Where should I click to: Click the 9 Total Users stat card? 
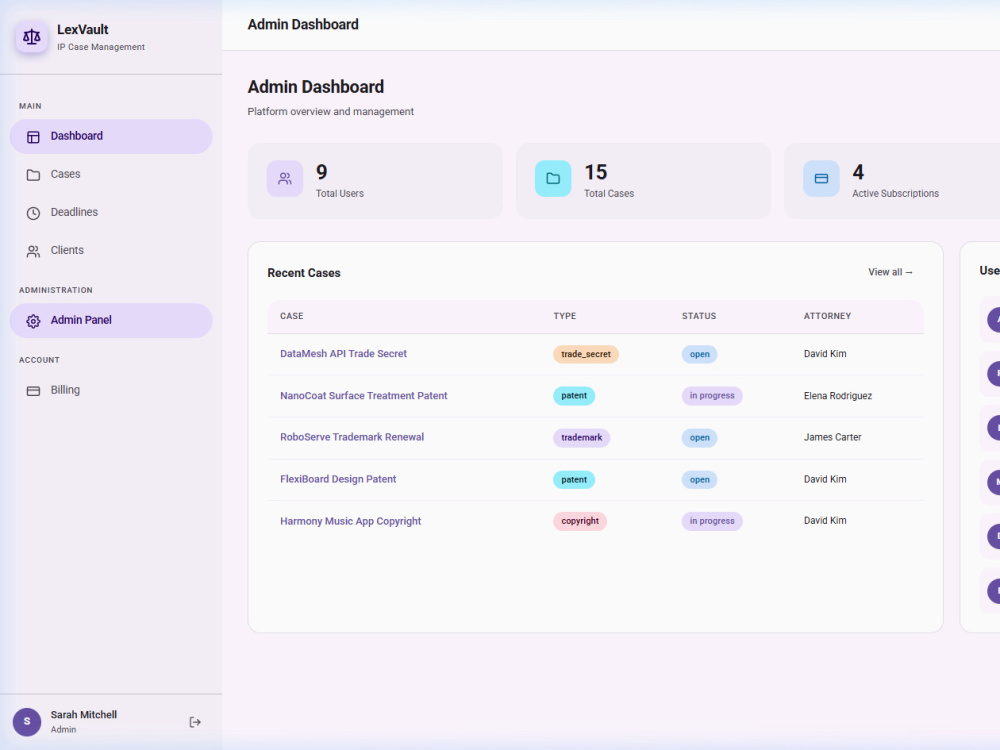(x=375, y=181)
